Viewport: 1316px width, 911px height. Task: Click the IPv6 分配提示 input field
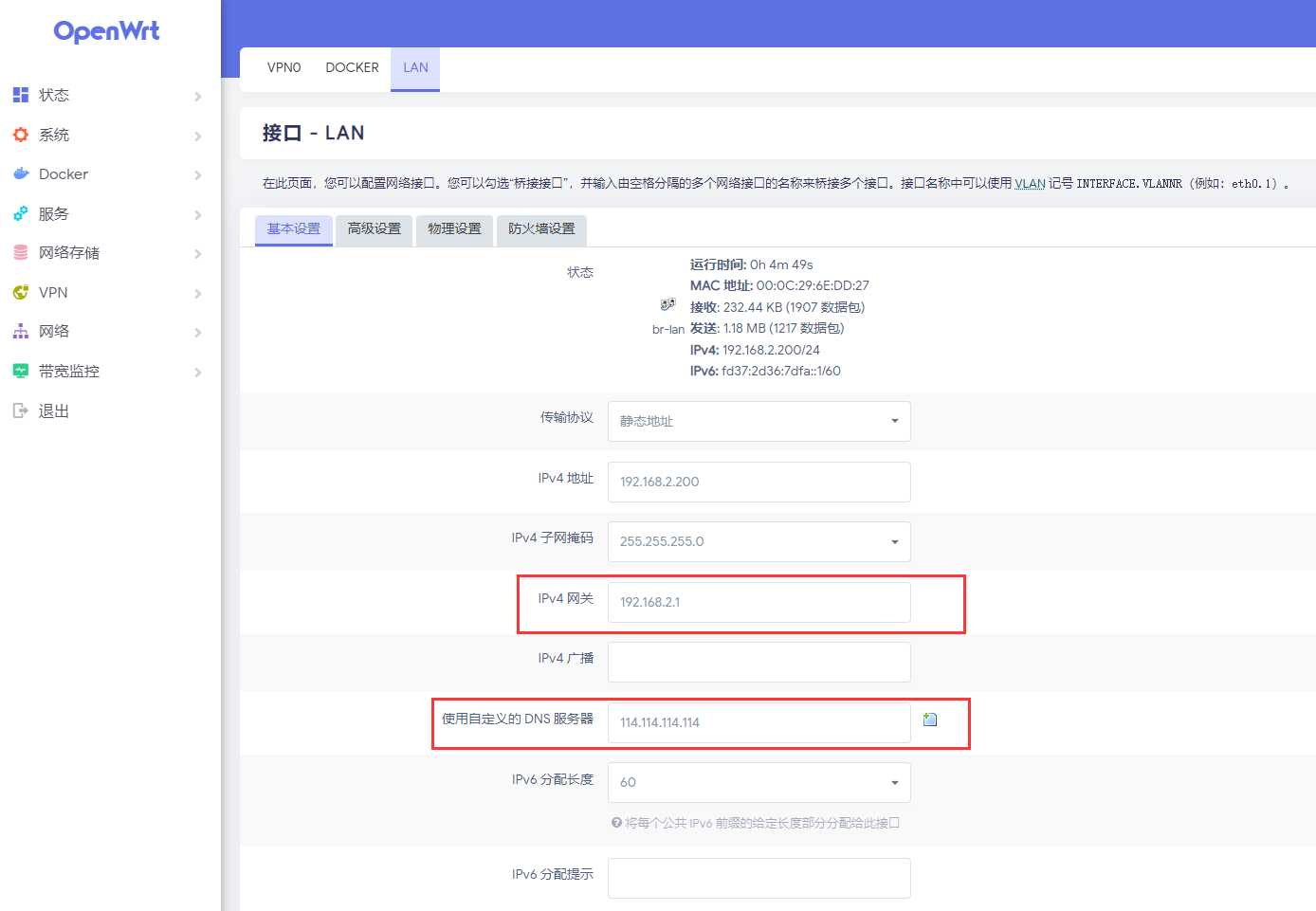pos(759,878)
